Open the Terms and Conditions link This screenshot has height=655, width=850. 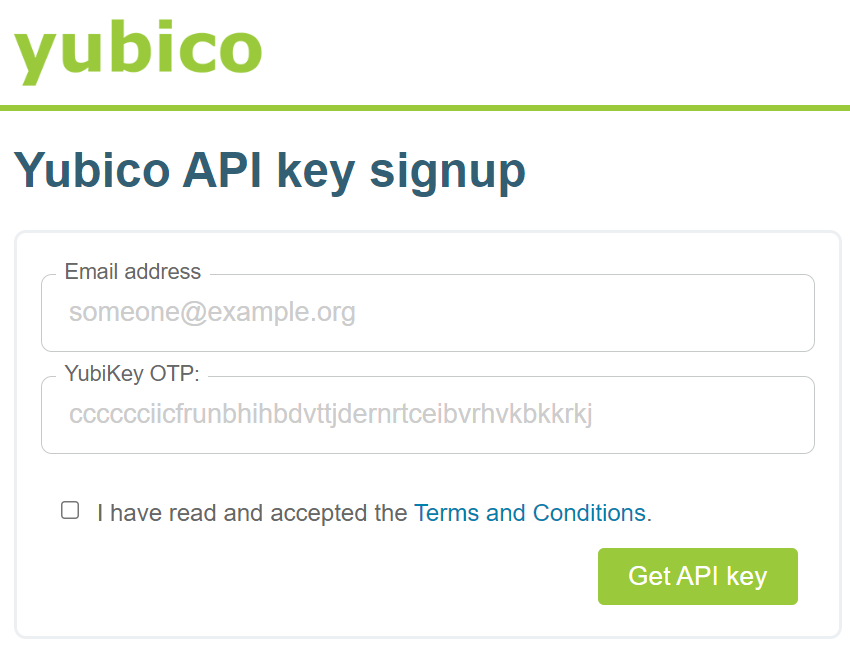point(530,513)
